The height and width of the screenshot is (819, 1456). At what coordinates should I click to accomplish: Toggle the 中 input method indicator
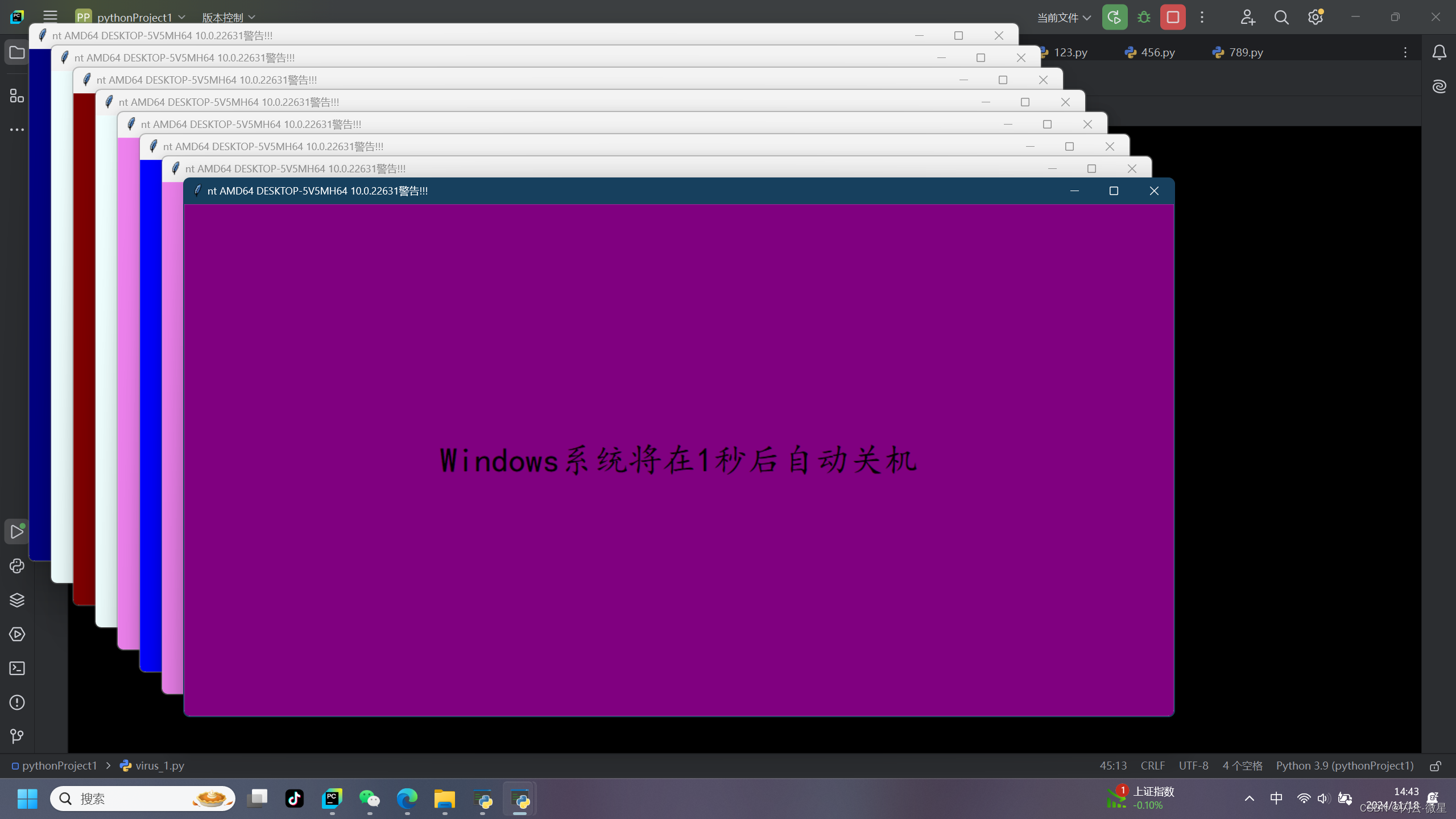tap(1276, 799)
